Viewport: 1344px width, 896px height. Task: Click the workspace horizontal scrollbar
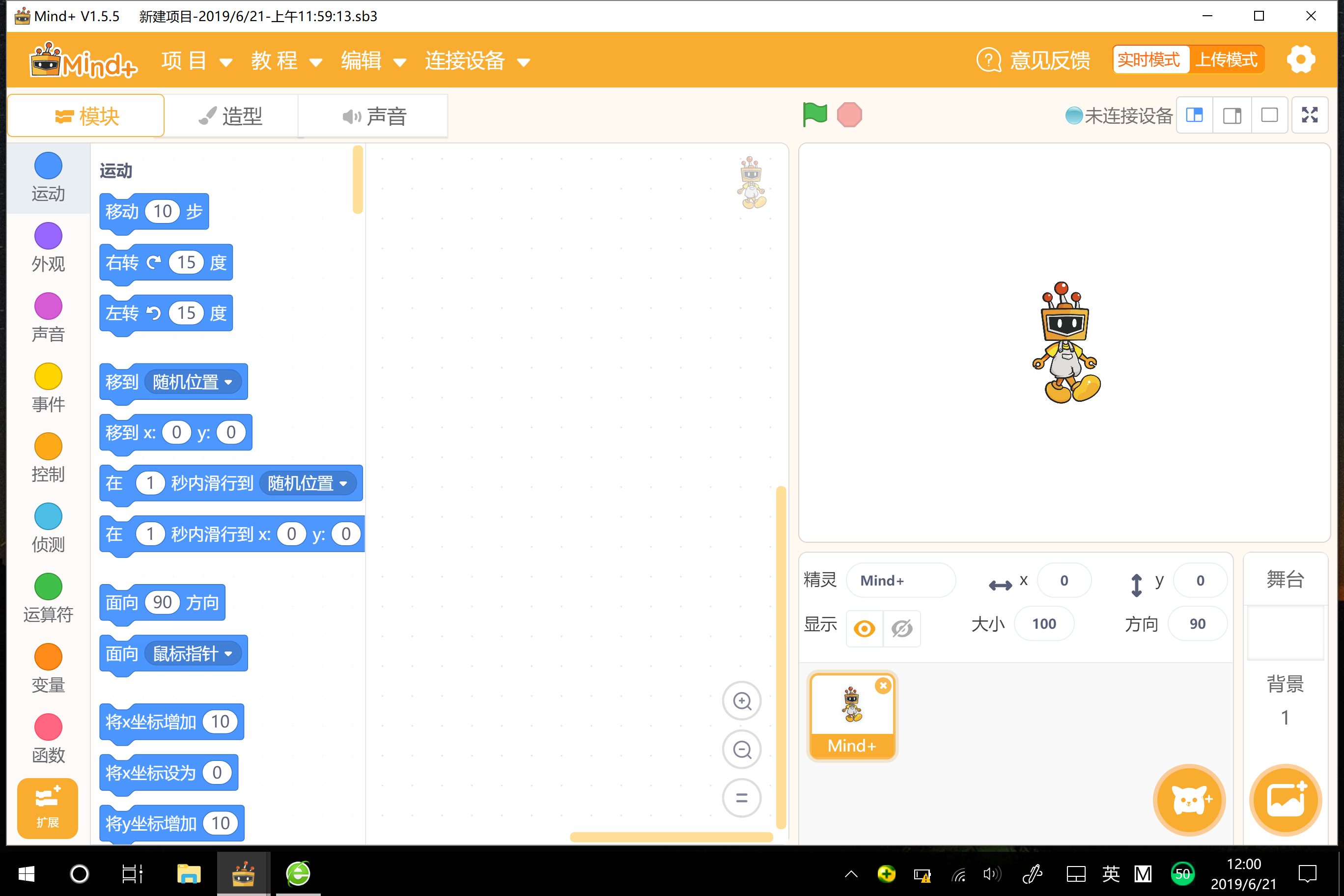pyautogui.click(x=672, y=837)
